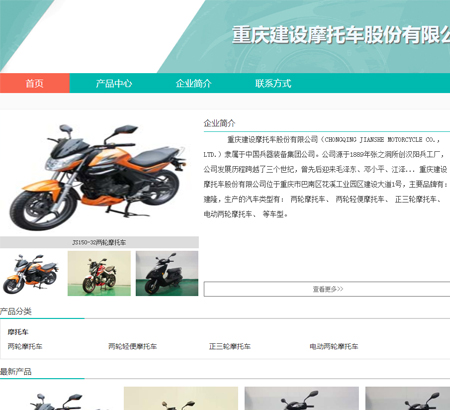
Task: Open first latest product motorcycle image
Action: point(60,398)
